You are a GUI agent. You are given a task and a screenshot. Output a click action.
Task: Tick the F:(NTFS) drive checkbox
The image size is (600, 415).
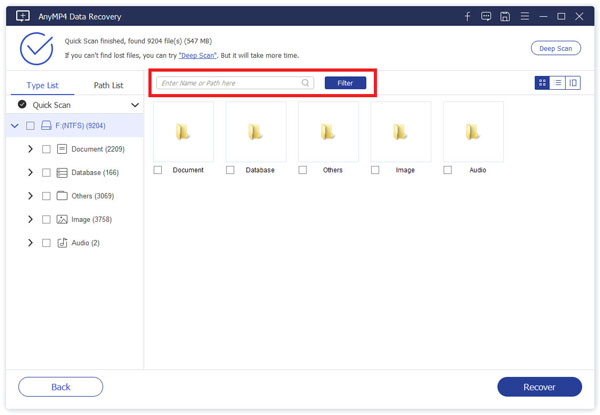click(30, 126)
